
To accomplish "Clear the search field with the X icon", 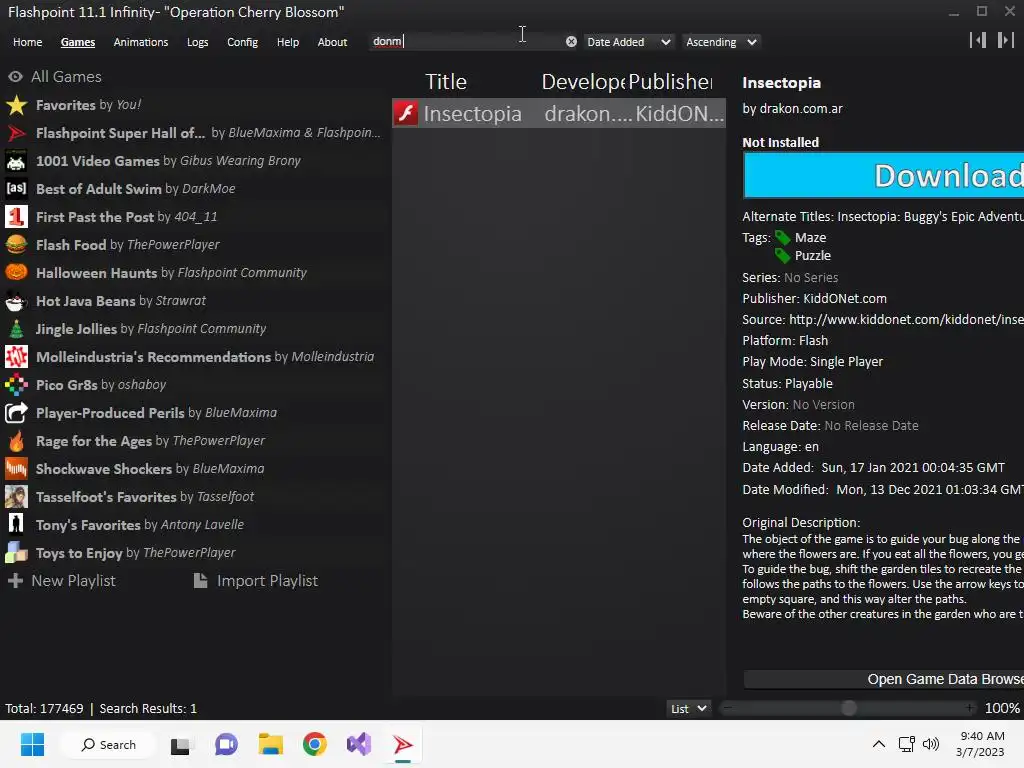I will click(571, 42).
